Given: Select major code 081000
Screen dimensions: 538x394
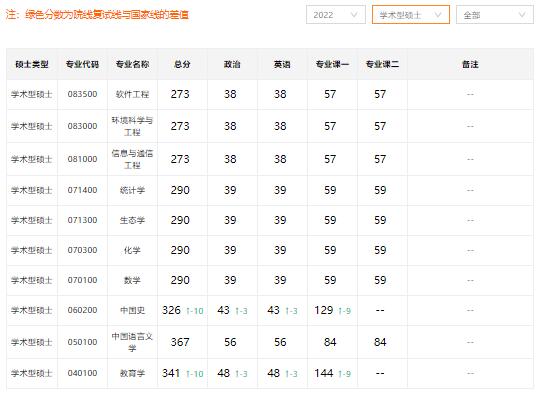Looking at the screenshot, I should [82, 159].
